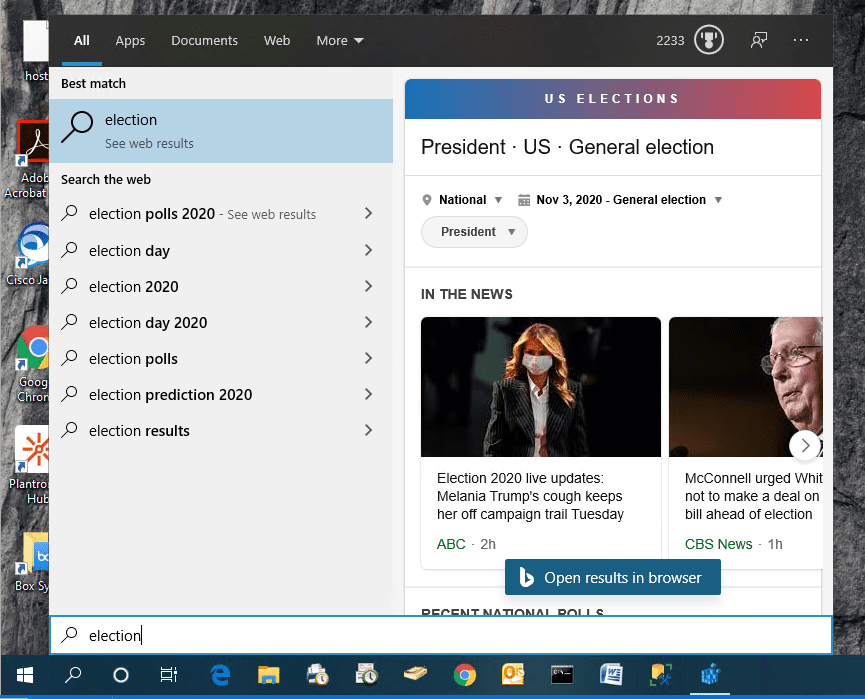Choose the 'election 2020' suggestion text

coord(134,286)
